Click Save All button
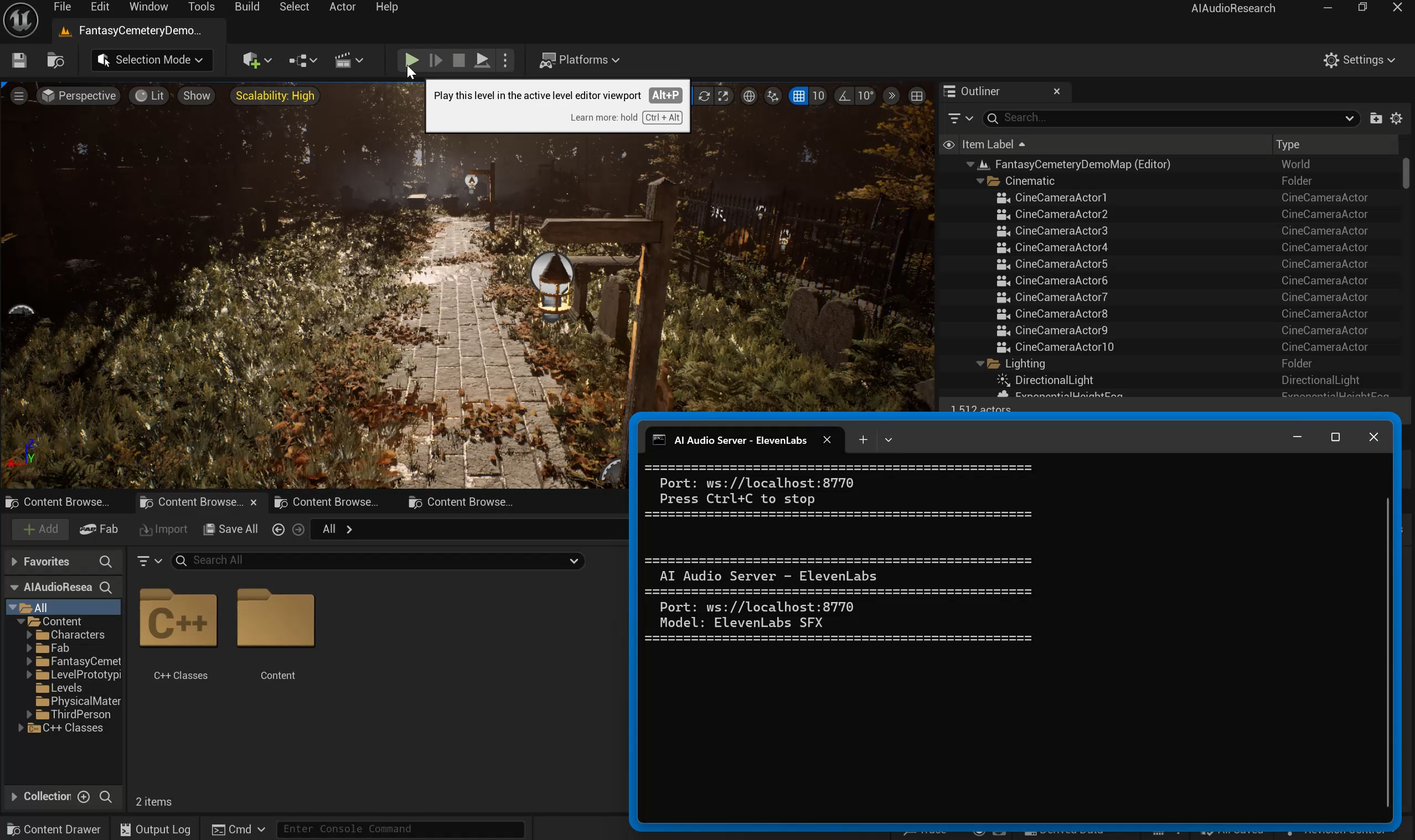1415x840 pixels. (230, 529)
